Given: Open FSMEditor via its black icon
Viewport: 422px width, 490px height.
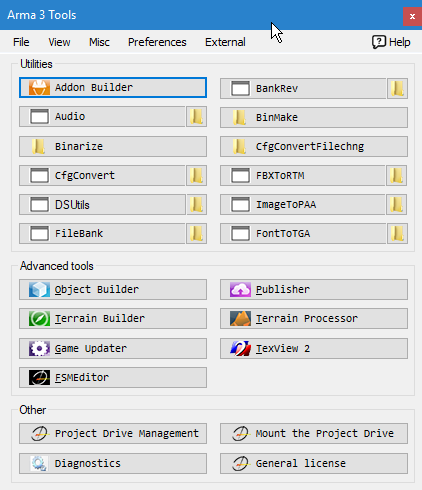Looking at the screenshot, I should coord(39,377).
